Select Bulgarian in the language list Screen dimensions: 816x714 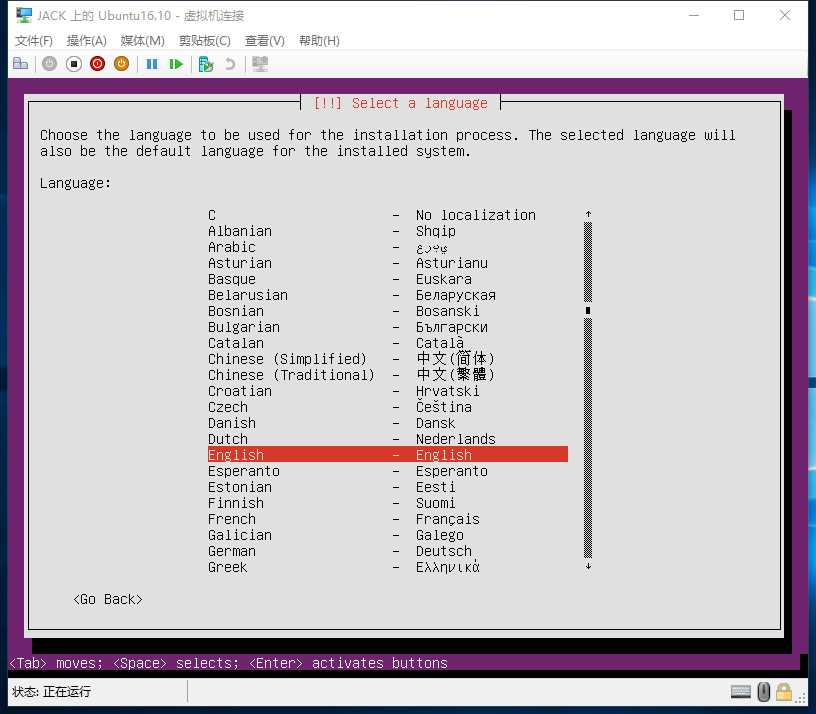click(388, 327)
